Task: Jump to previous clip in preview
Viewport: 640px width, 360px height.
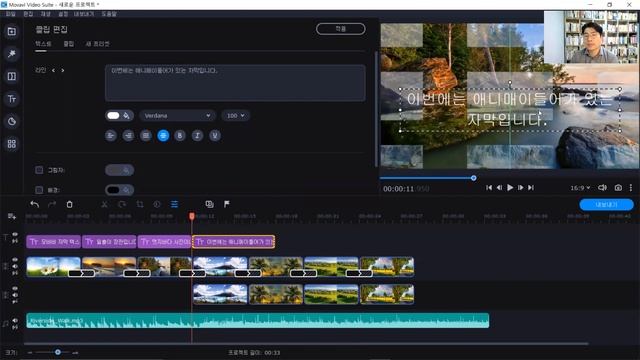Action: [489, 188]
